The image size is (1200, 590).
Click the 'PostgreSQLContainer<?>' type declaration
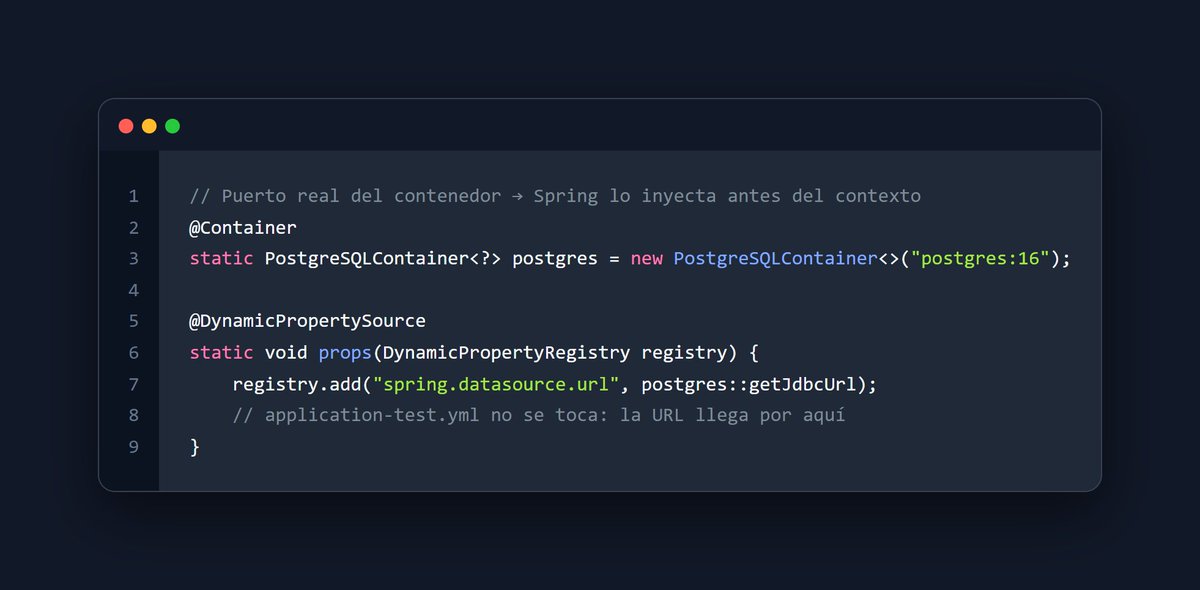tap(383, 259)
